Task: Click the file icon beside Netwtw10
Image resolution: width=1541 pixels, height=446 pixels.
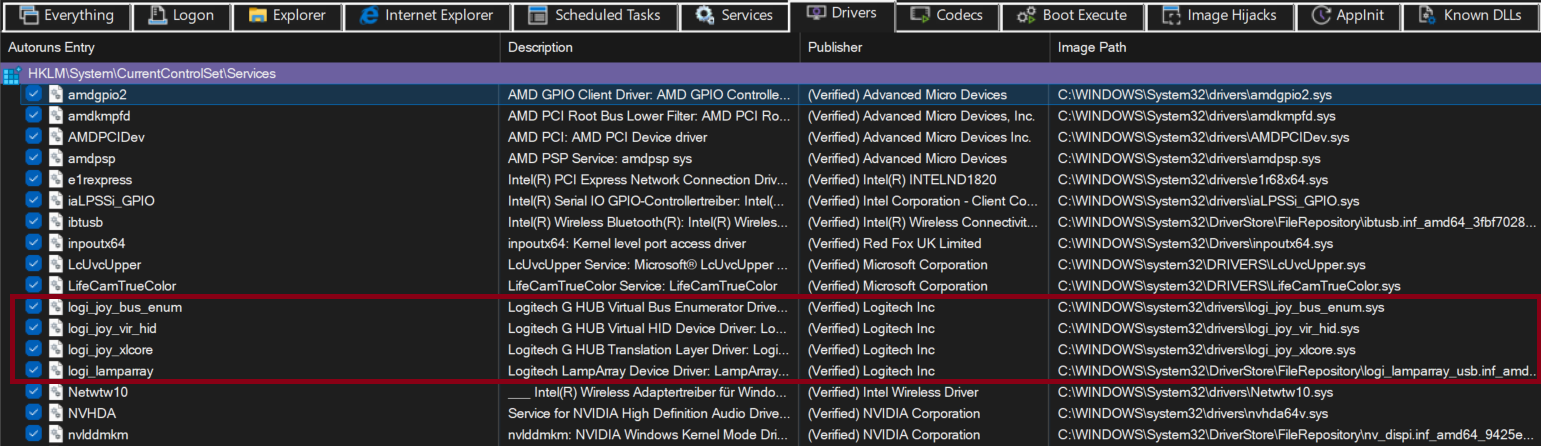Action: 56,392
